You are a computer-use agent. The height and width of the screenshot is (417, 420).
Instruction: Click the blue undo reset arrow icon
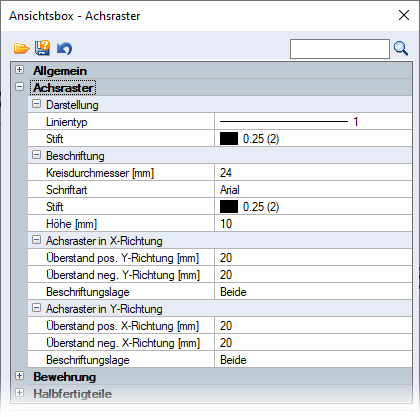[x=64, y=48]
